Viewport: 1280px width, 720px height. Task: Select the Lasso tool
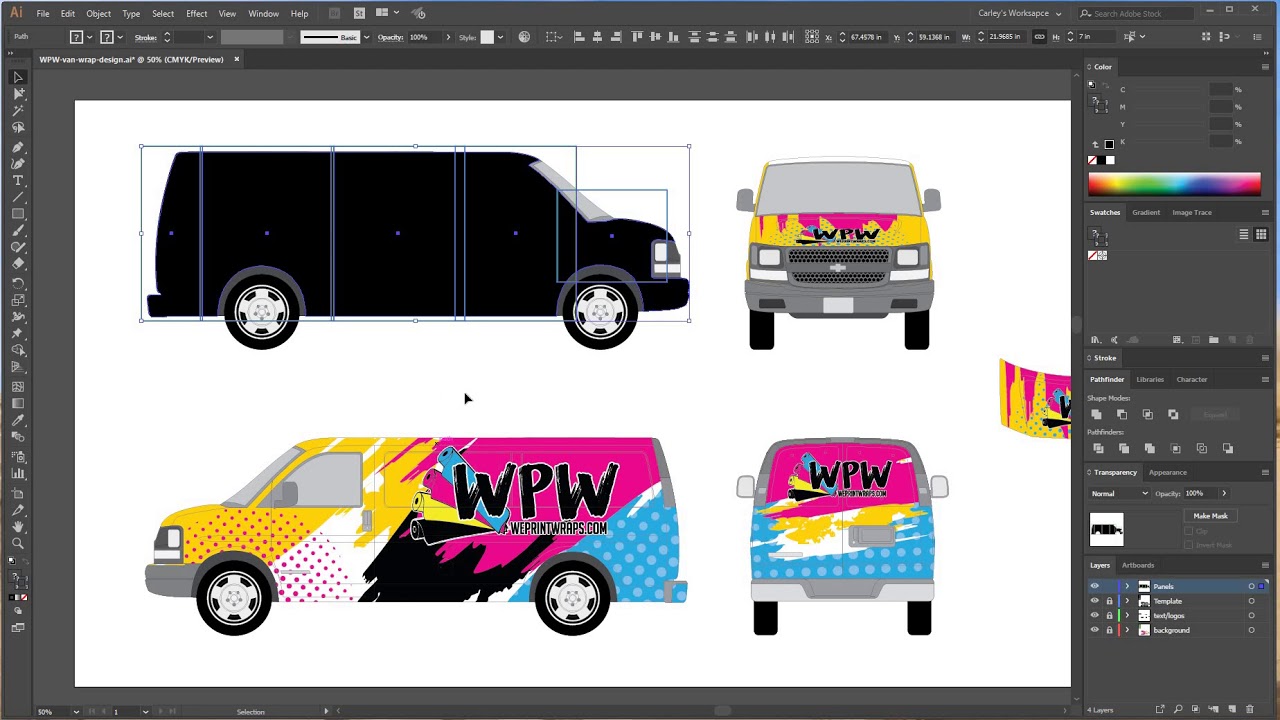point(18,128)
